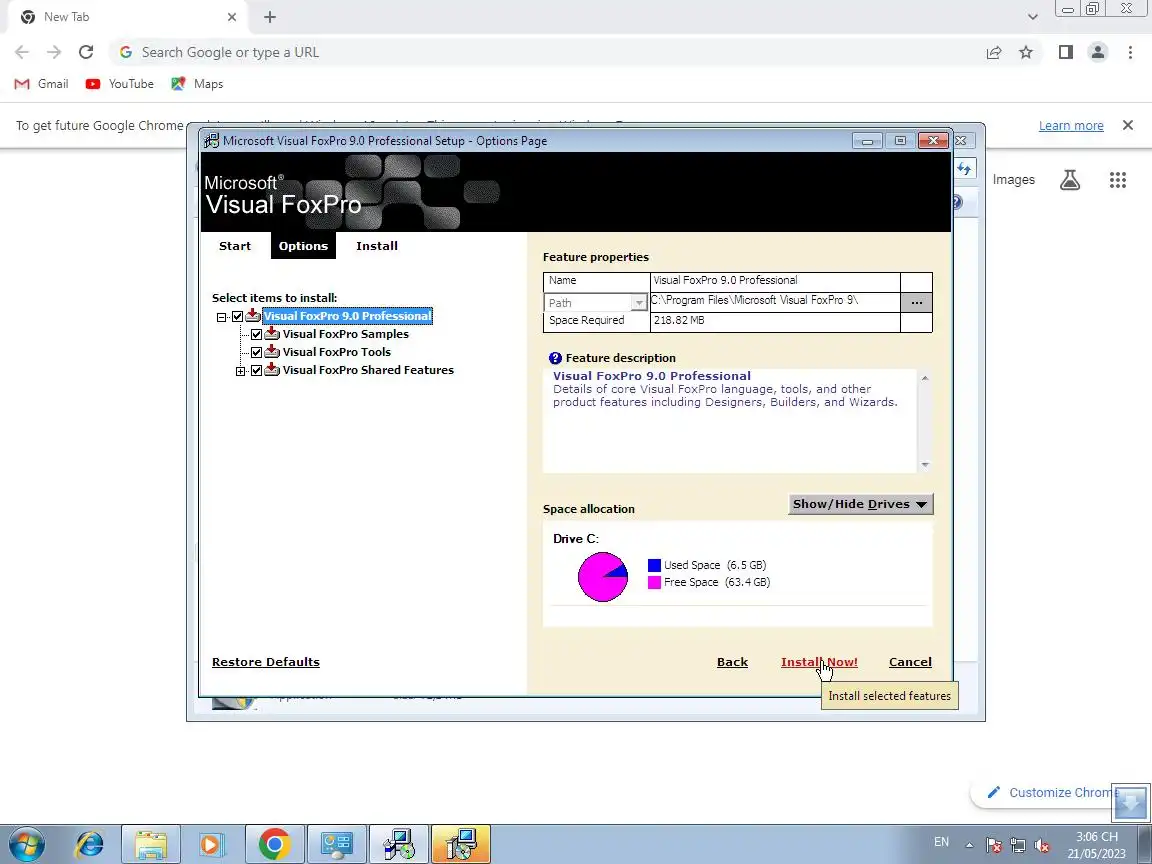1152x864 pixels.
Task: Go forward in Chrome
Action: click(54, 52)
